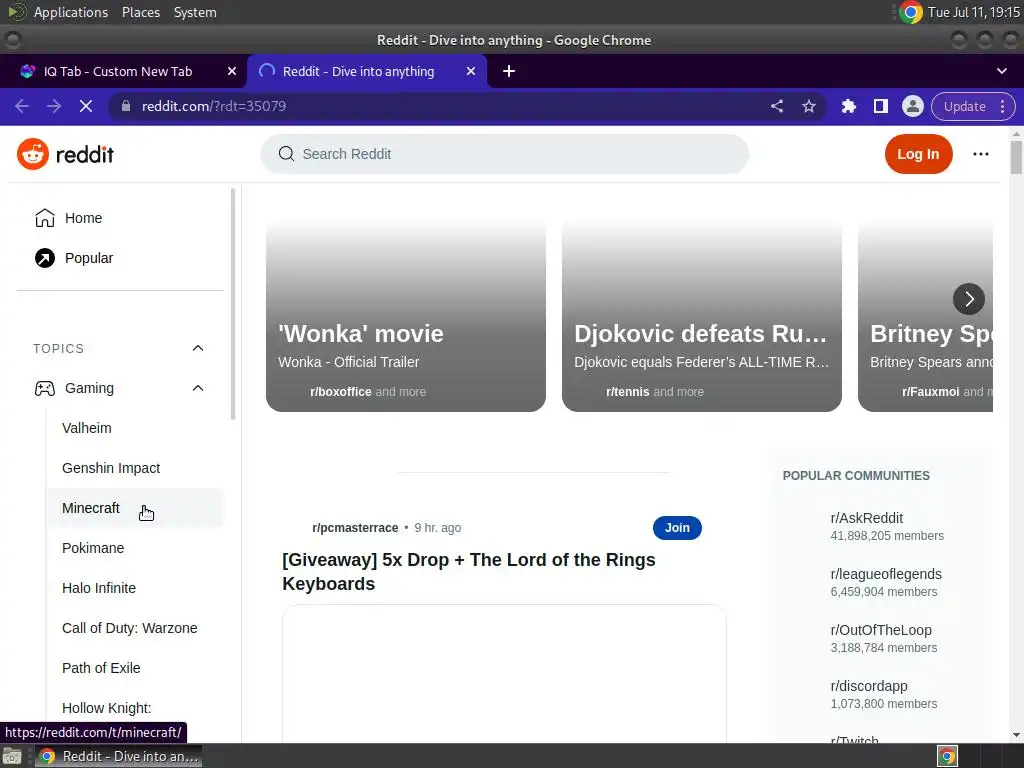This screenshot has height=768, width=1024.
Task: Click the page vertical scrollbar thumb
Action: [1016, 157]
